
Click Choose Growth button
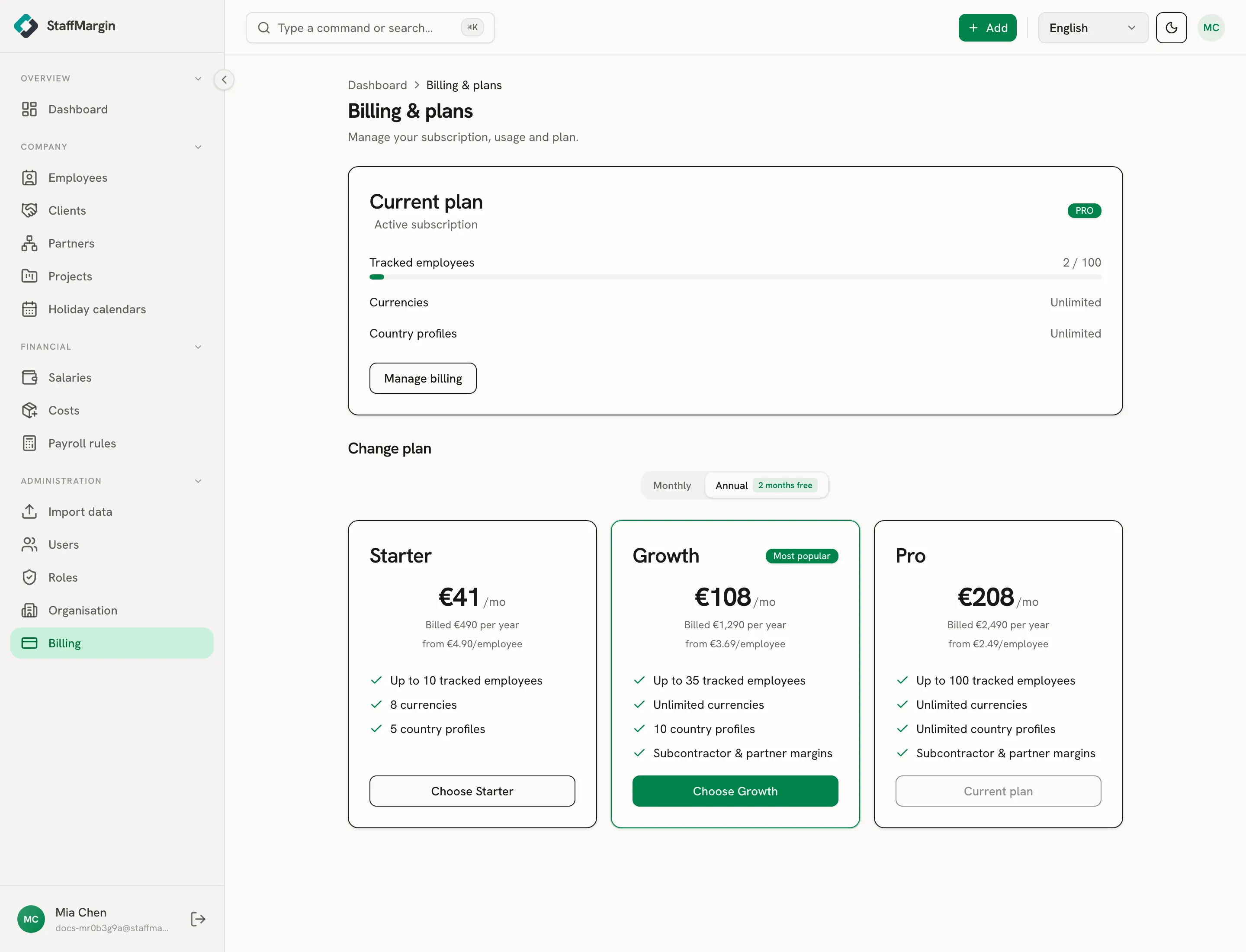(x=735, y=791)
